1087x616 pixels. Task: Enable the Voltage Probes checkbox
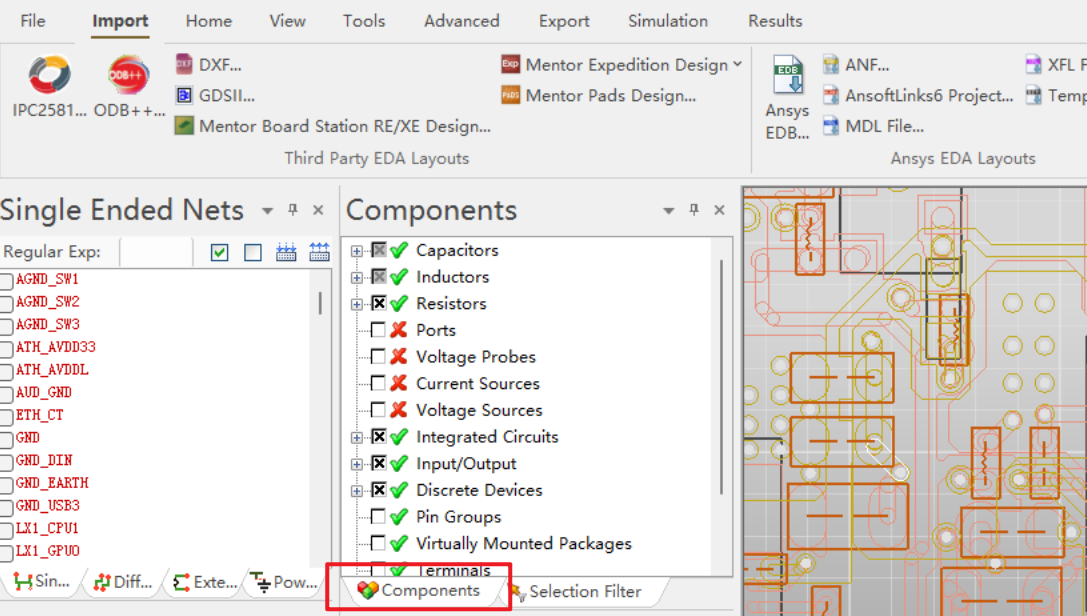pos(379,356)
